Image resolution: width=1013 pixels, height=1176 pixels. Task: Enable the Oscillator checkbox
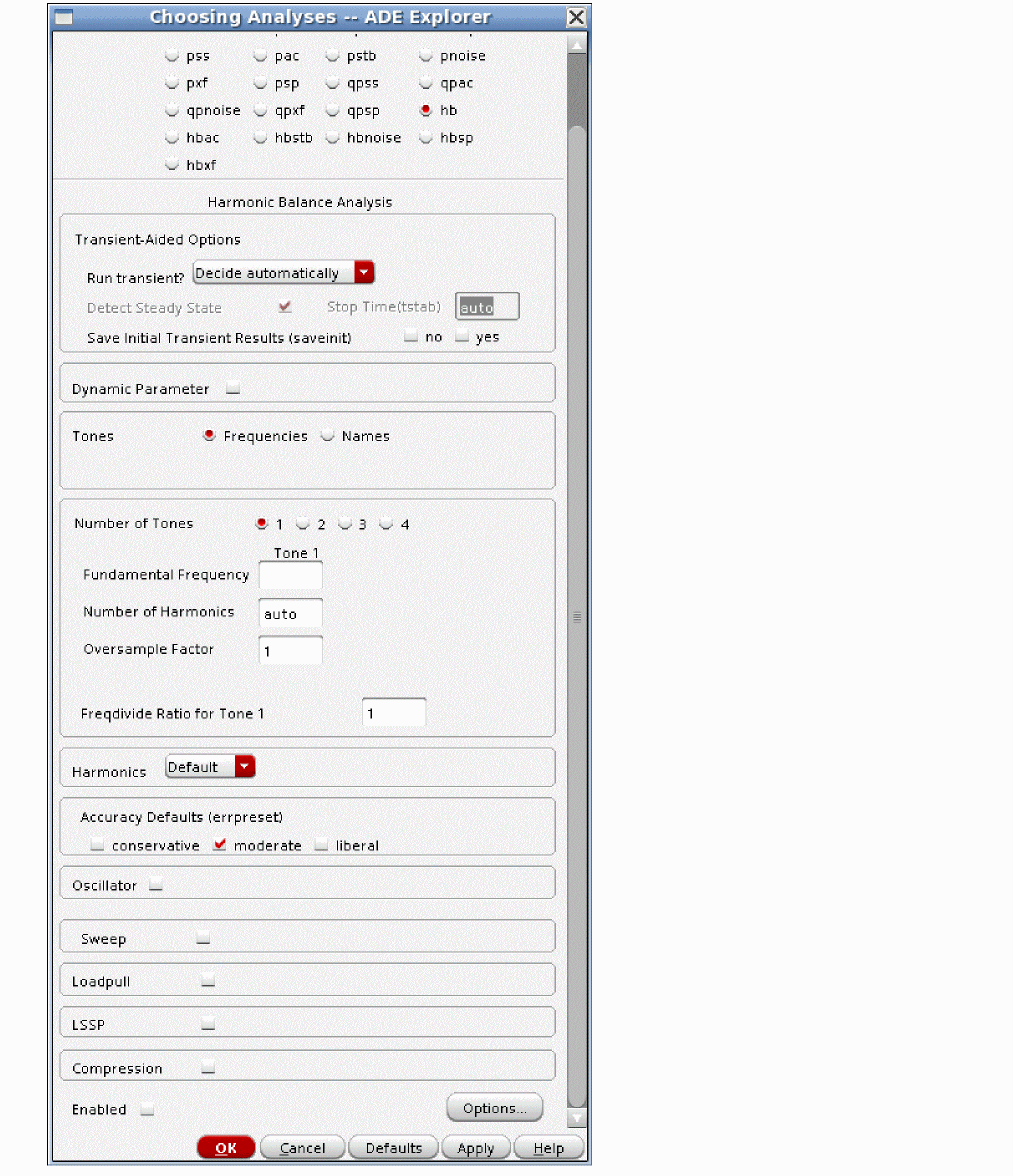click(156, 885)
